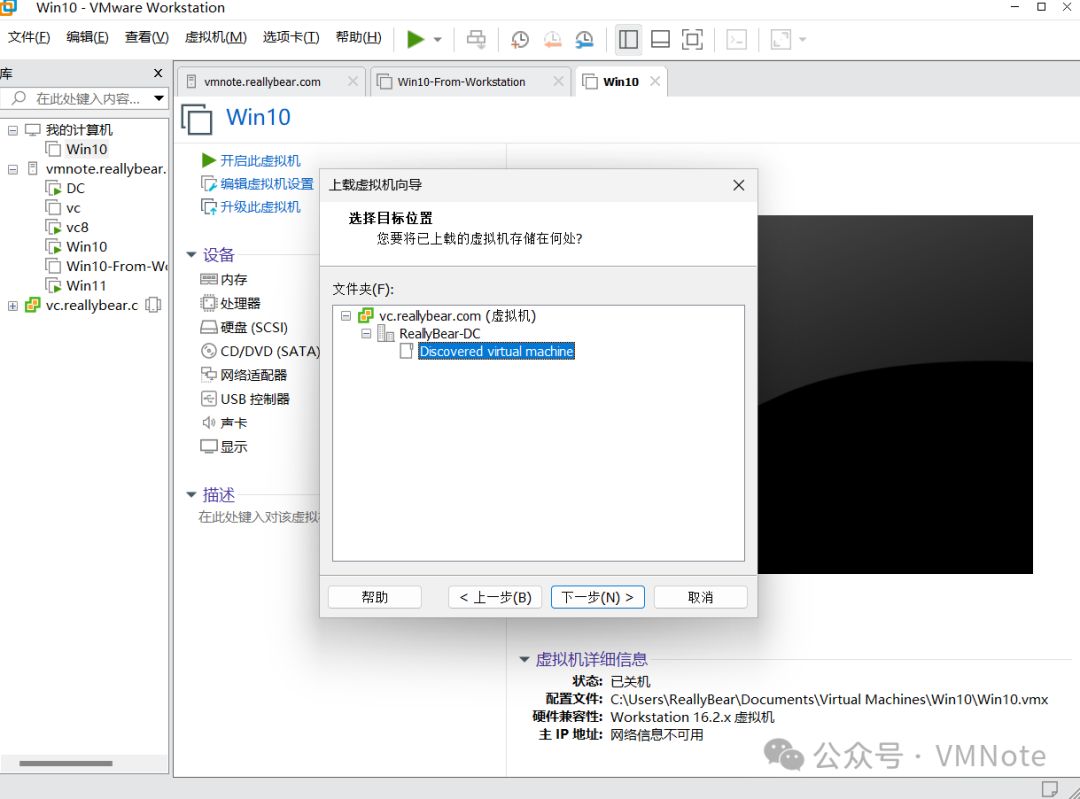Open the library search filter dropdown arrow
This screenshot has height=799, width=1080.
coord(159,98)
